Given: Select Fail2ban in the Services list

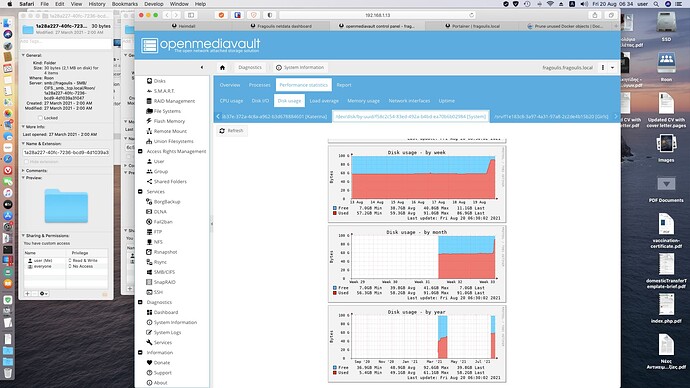Looking at the screenshot, I should point(159,222).
